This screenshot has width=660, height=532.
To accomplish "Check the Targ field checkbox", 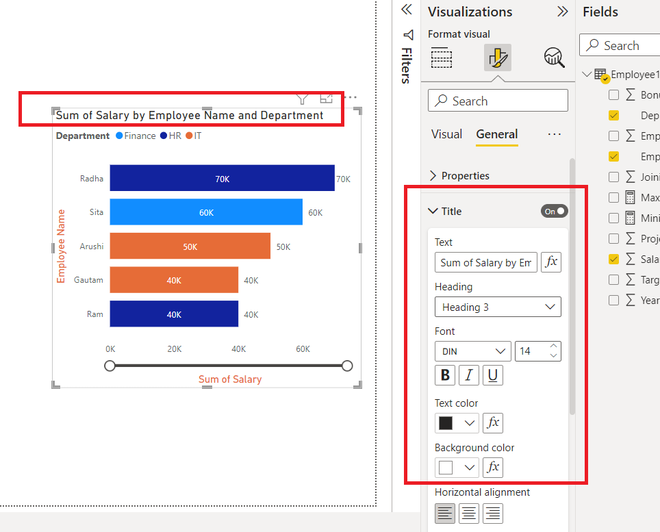I will [x=614, y=280].
